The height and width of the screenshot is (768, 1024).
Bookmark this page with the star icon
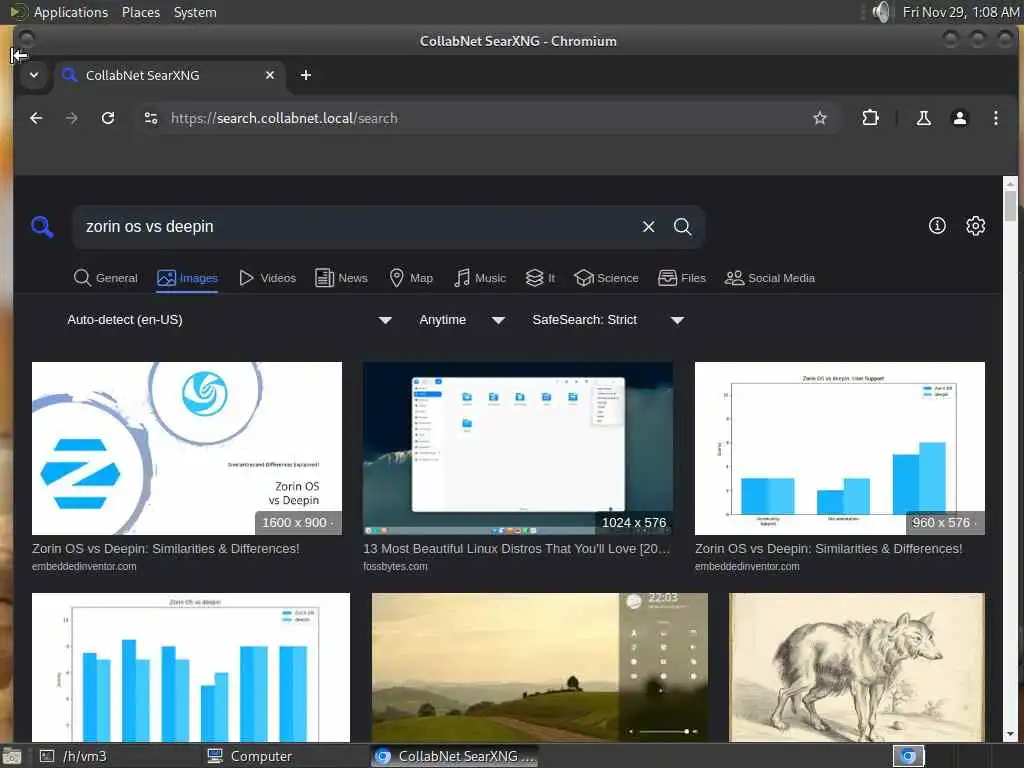click(x=820, y=118)
